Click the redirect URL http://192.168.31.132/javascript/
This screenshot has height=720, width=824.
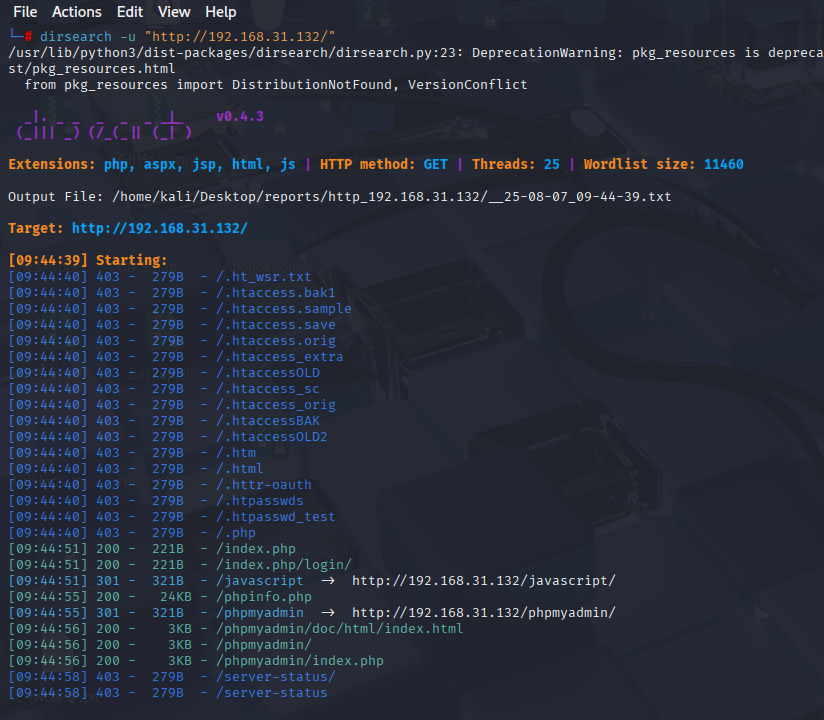click(x=483, y=581)
